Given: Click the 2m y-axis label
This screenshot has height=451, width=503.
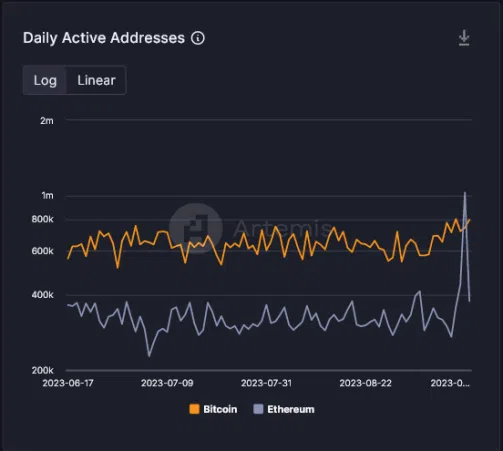Looking at the screenshot, I should click(47, 121).
